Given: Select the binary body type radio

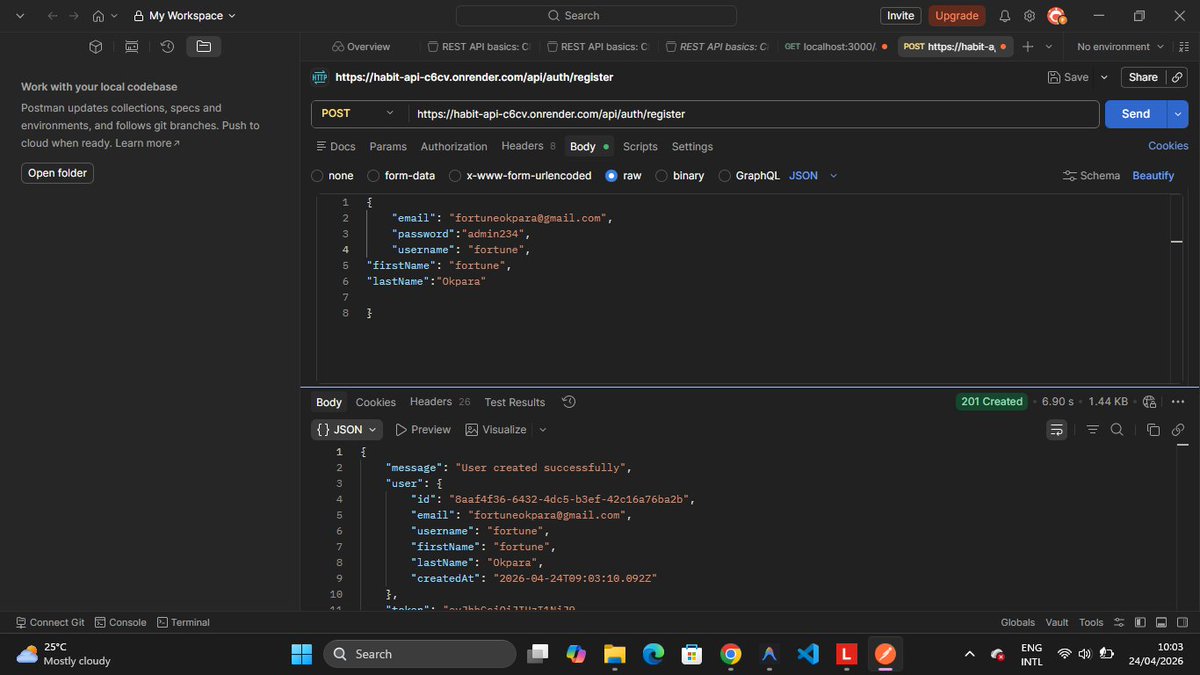Looking at the screenshot, I should [662, 176].
